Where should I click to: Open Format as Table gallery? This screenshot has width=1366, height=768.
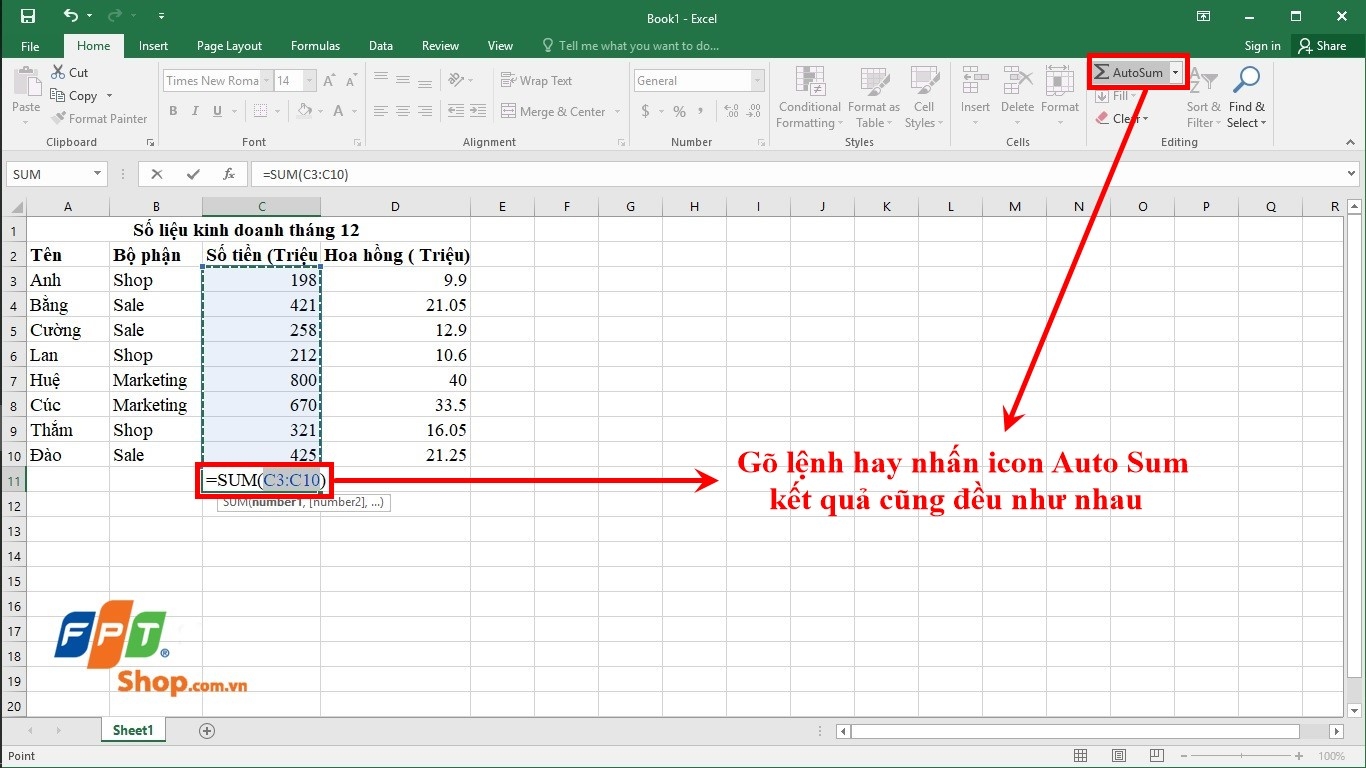click(x=874, y=97)
